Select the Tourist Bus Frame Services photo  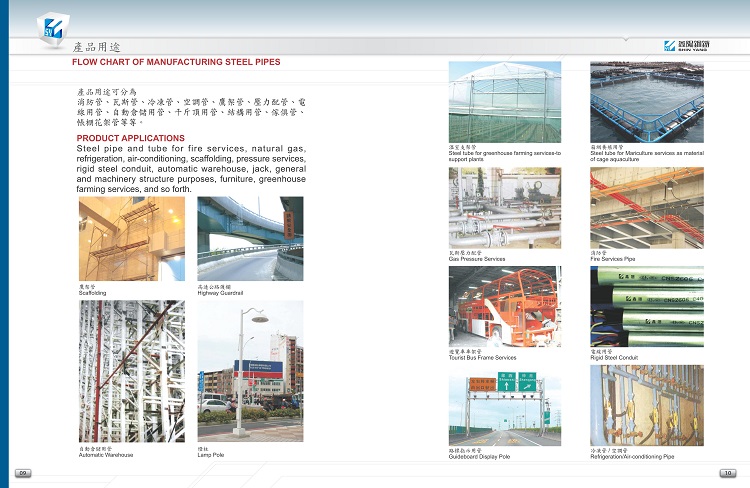click(505, 306)
